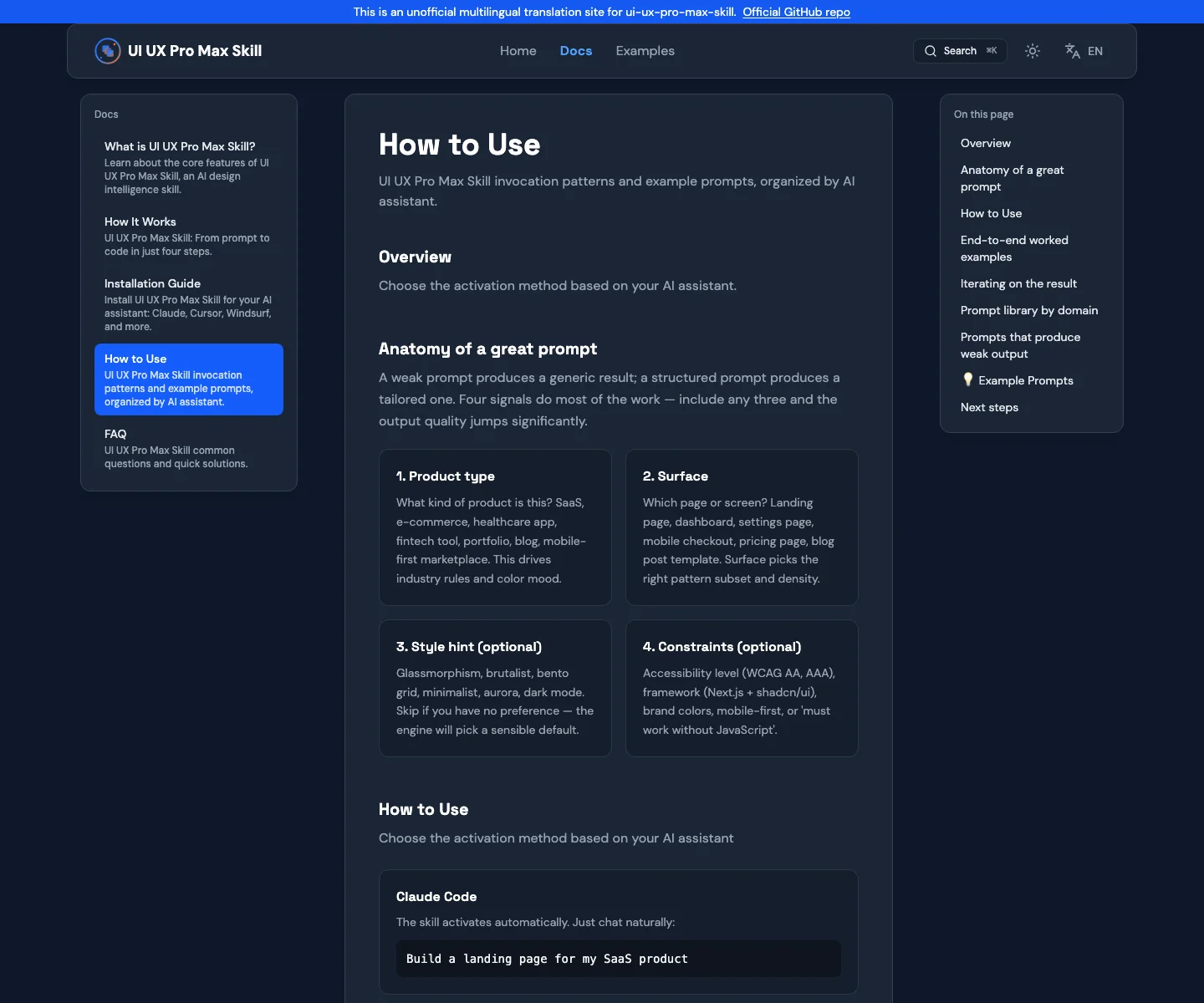
Task: Go to the Home nav item
Action: coord(518,51)
